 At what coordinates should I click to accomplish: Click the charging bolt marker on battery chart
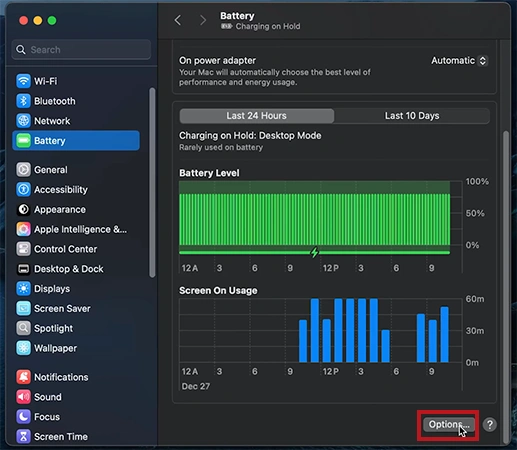(x=314, y=252)
